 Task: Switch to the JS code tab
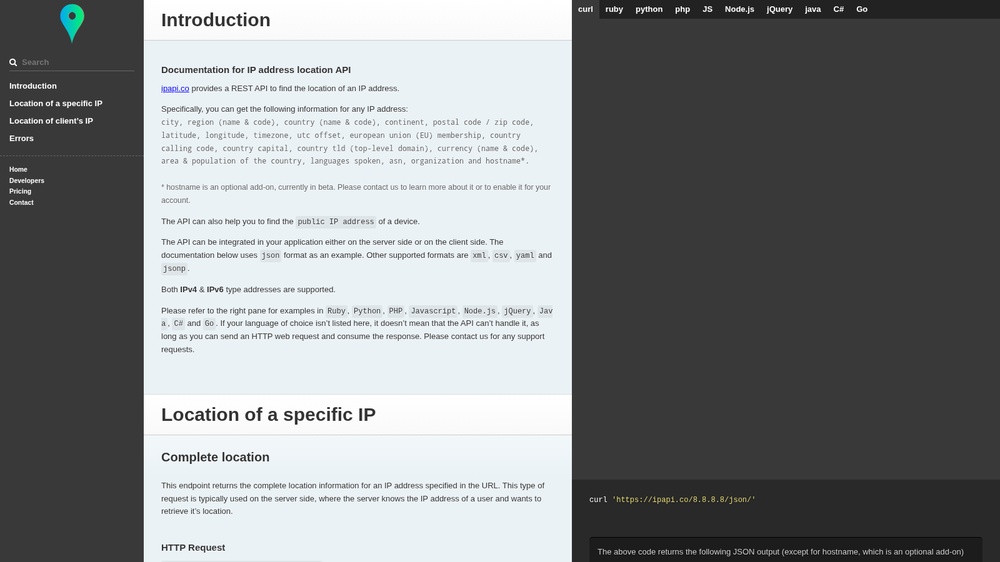(707, 9)
